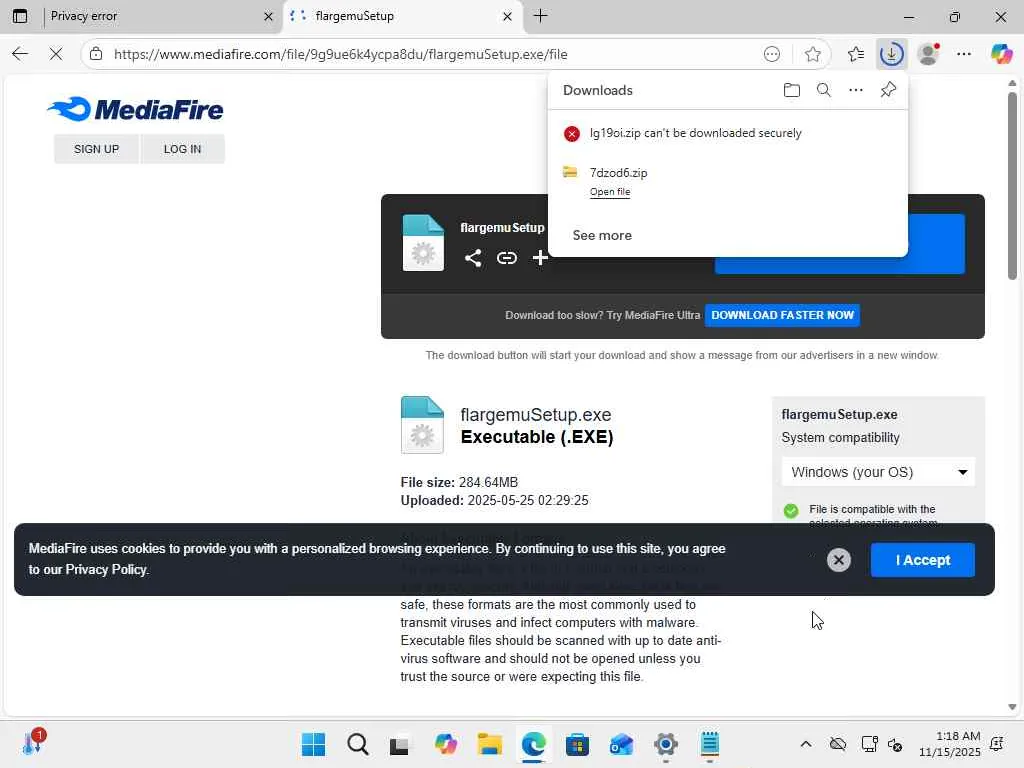The width and height of the screenshot is (1024, 768).
Task: Open the address bar more options icon
Action: click(x=772, y=54)
